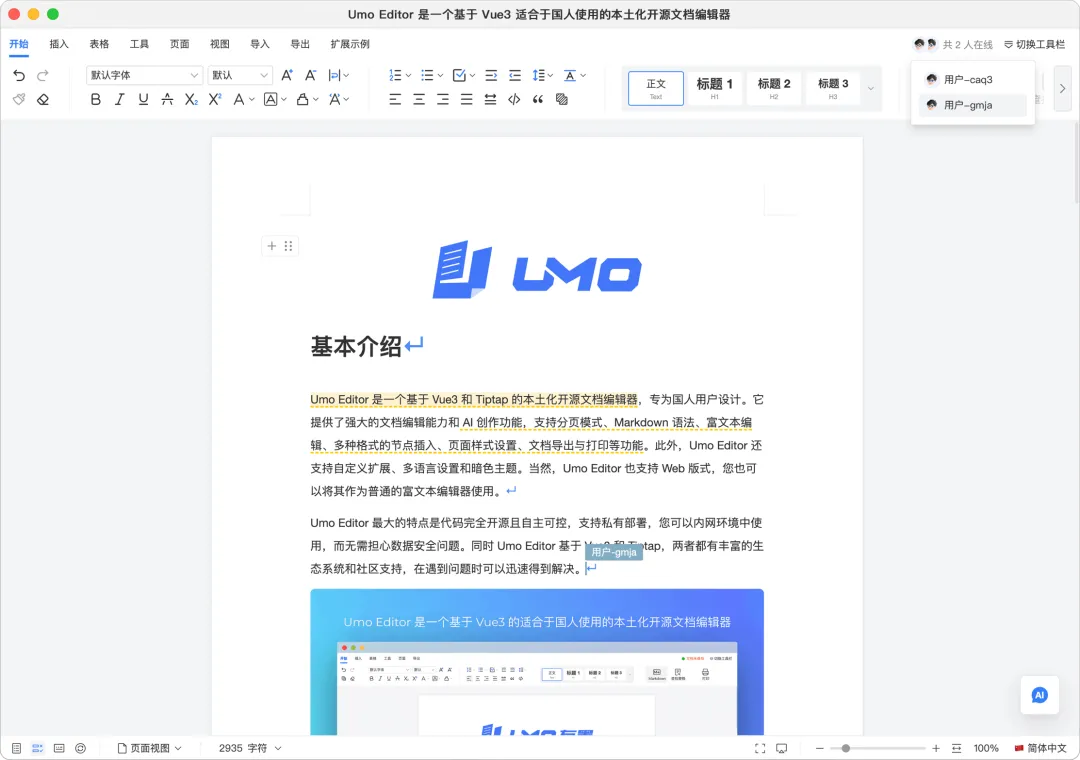This screenshot has height=760, width=1080.
Task: Switch to the 页面 tab
Action: 180,44
